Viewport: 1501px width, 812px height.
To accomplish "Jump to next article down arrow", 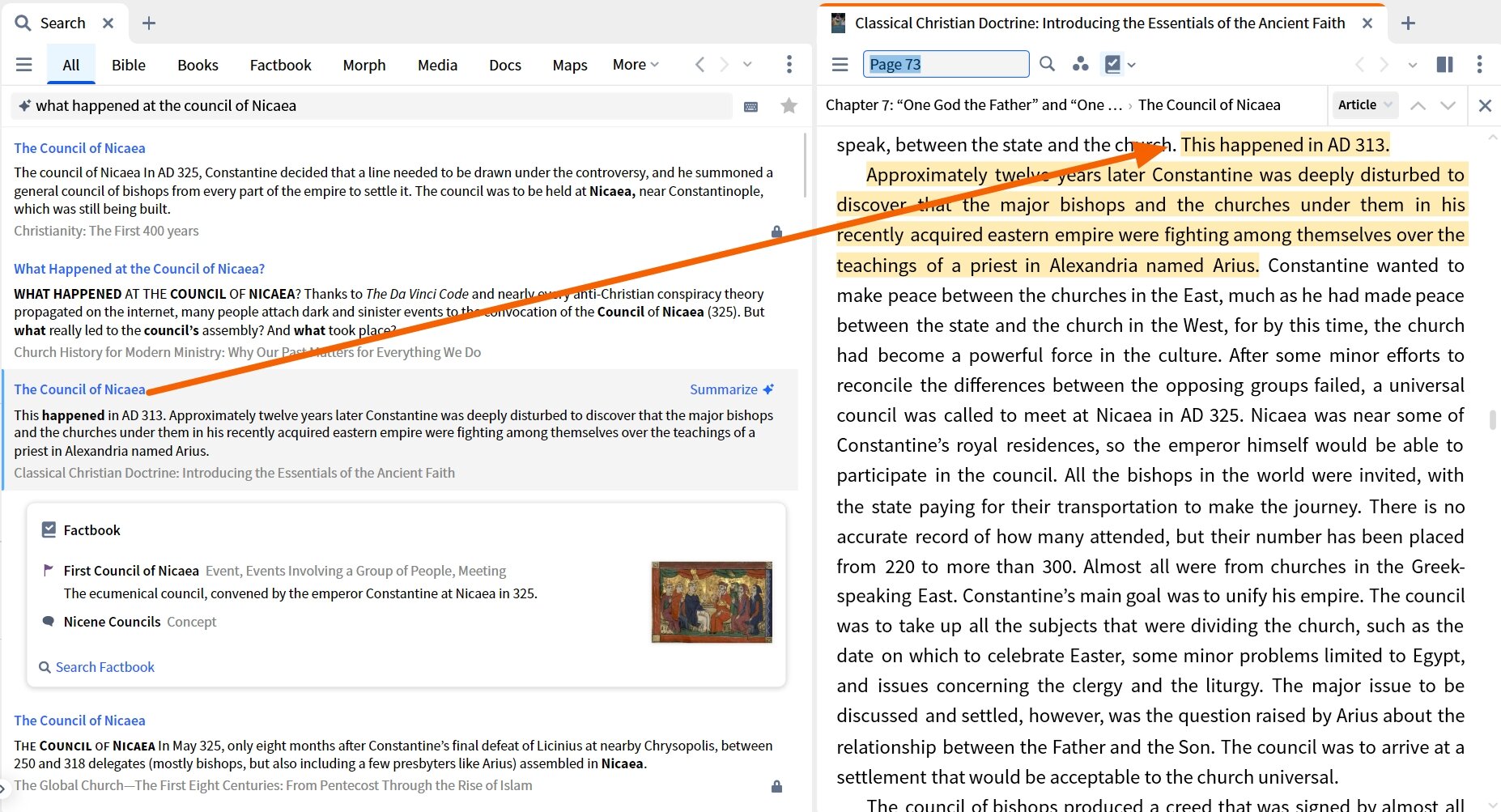I will (x=1448, y=105).
